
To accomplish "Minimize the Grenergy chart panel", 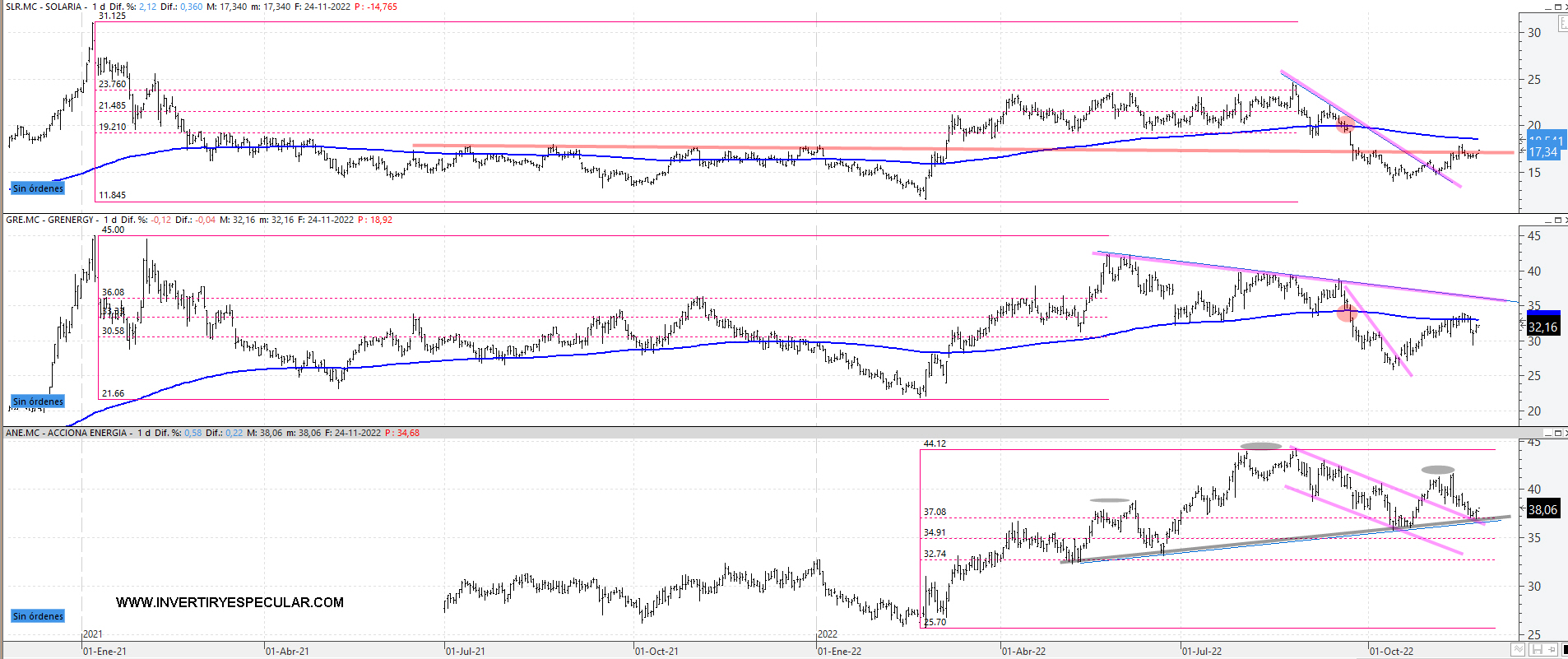I will point(1547,220).
